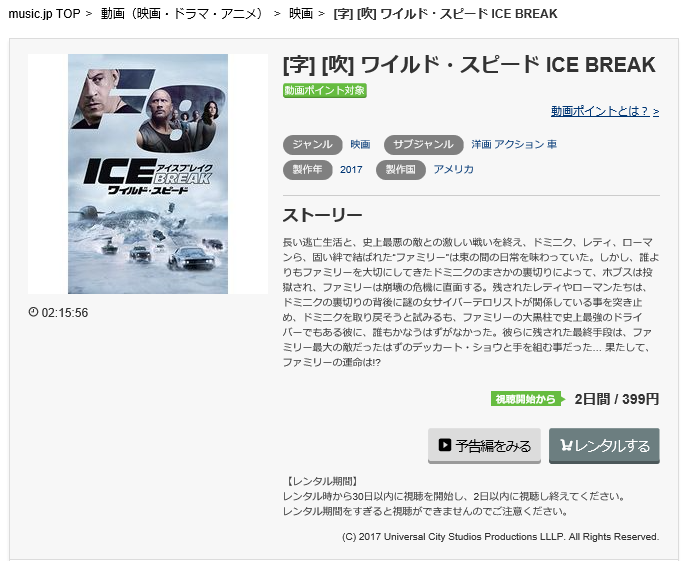Click the play icon on 予告編をみる button

click(444, 445)
